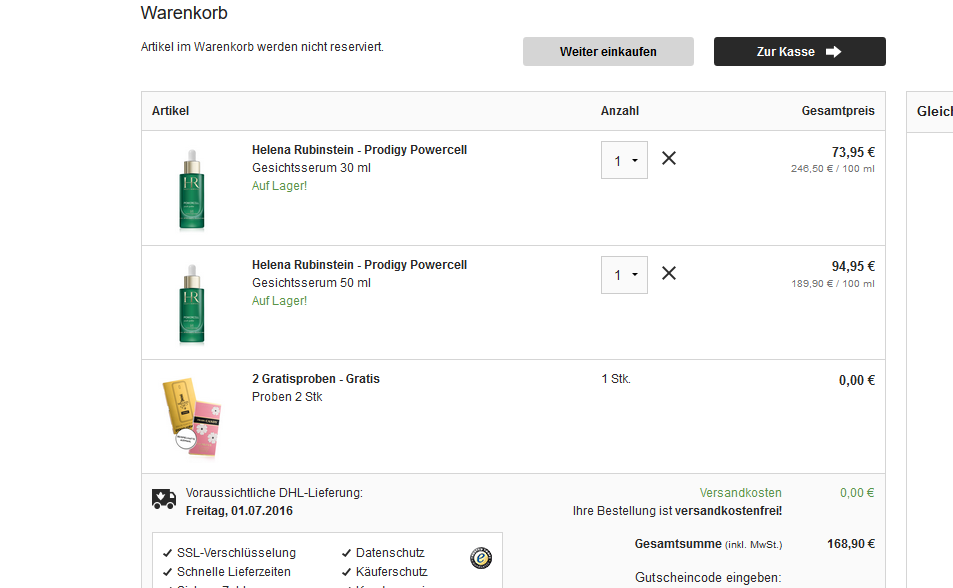Open Helena Rubinstein Prodigy Powercell 50 ml link
This screenshot has height=588, width=953.
pyautogui.click(x=359, y=265)
